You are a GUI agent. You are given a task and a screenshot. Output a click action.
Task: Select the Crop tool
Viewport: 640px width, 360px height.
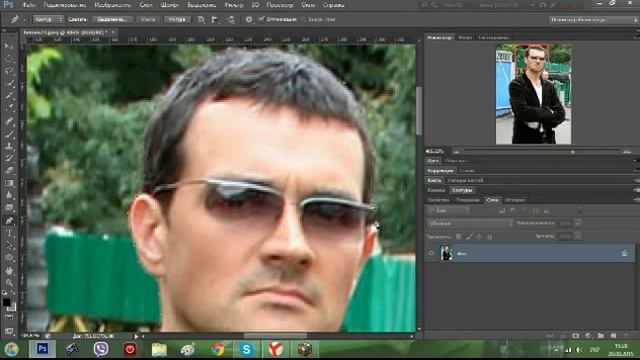click(9, 96)
